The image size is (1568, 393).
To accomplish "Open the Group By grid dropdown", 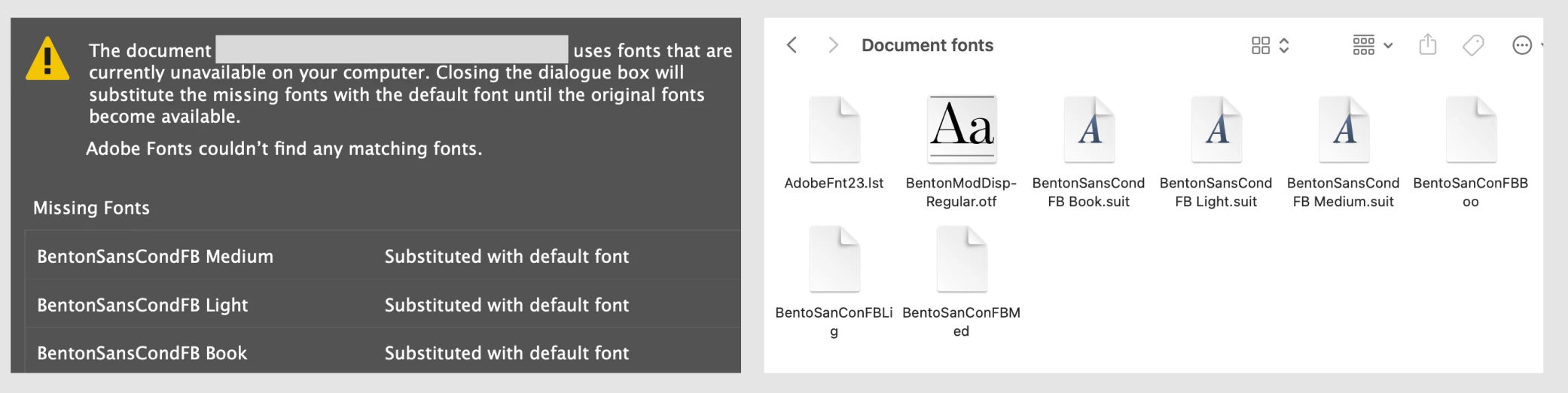I will [x=1372, y=45].
